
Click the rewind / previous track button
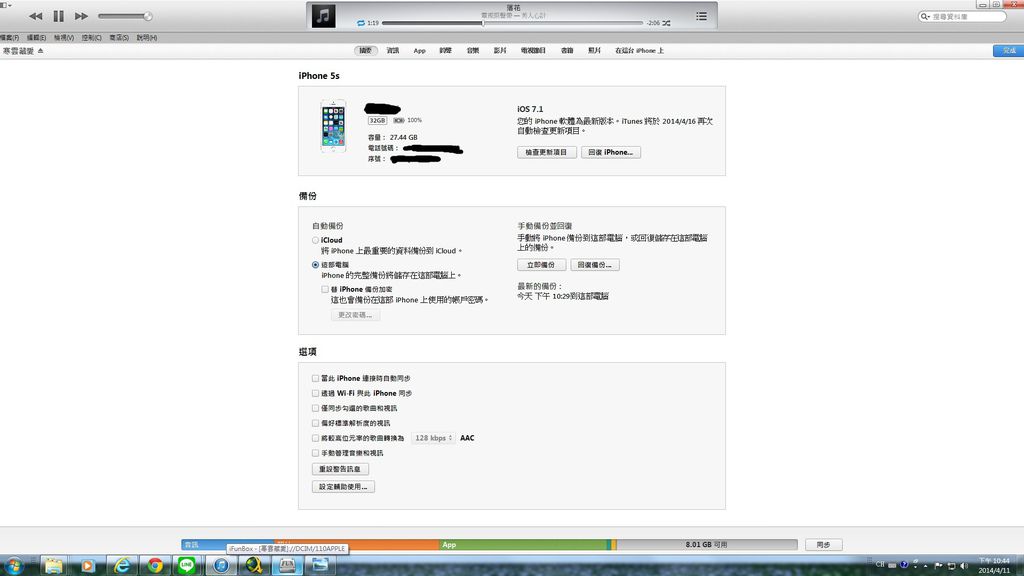point(35,16)
